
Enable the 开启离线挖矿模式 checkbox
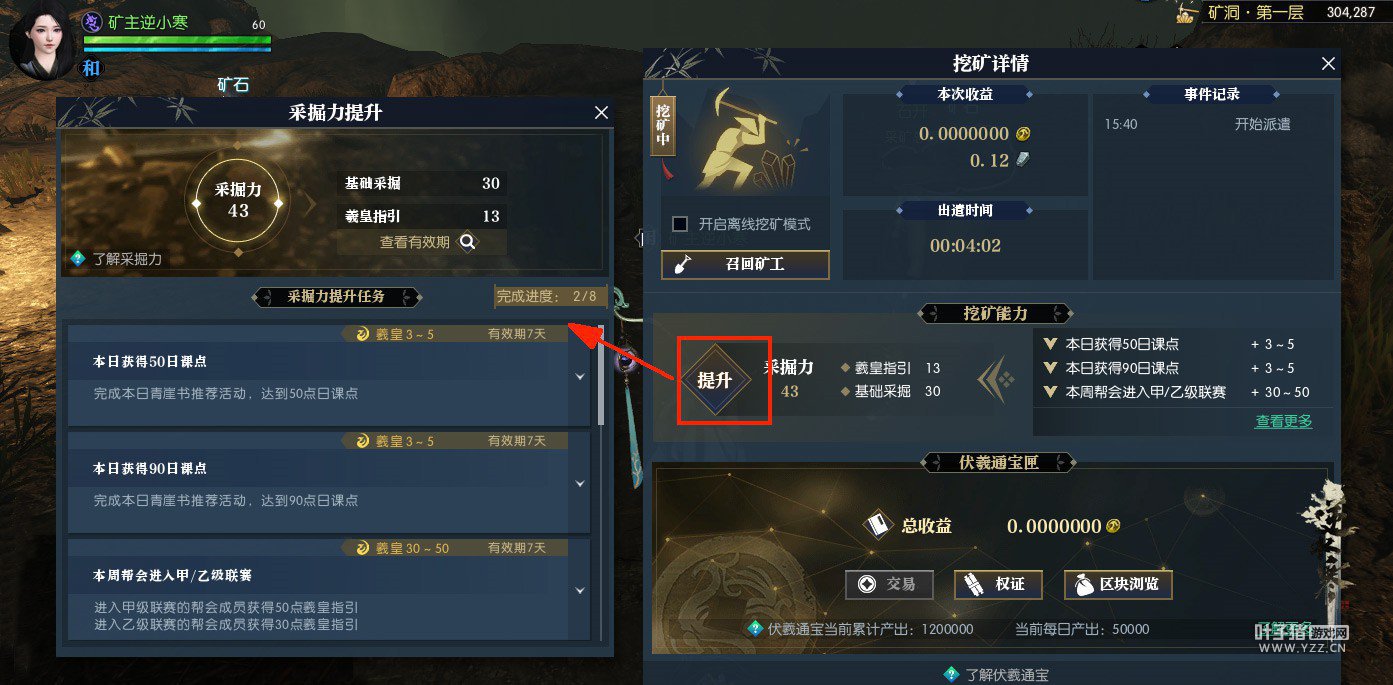[680, 224]
